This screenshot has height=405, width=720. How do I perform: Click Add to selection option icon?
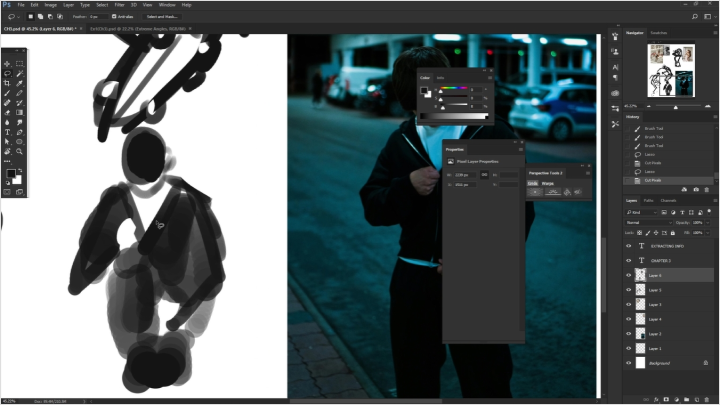(x=40, y=17)
